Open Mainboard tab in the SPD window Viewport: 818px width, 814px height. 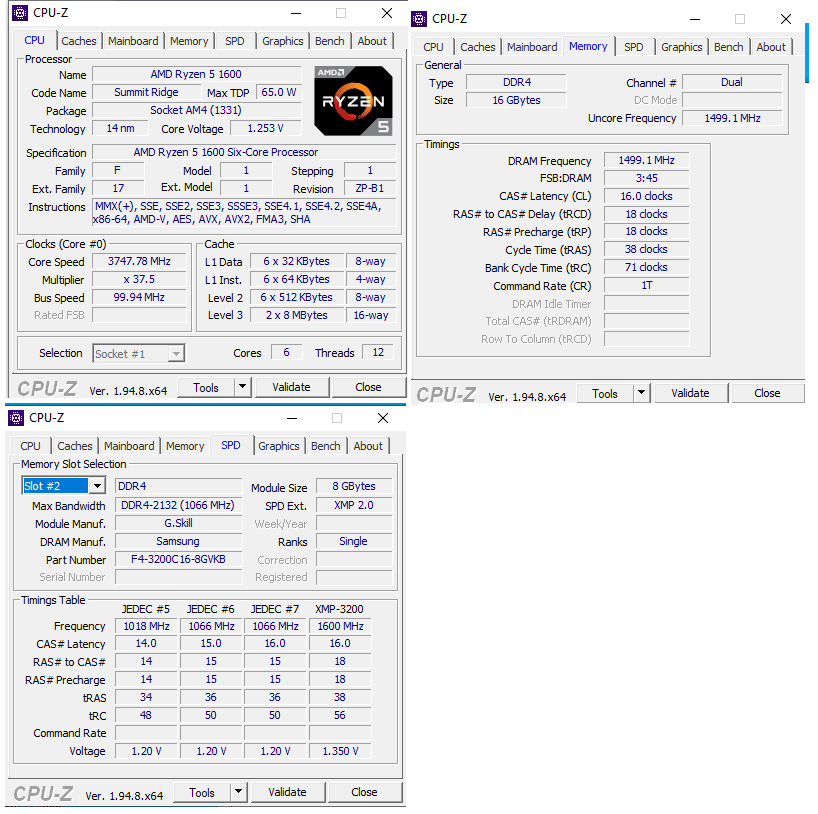pos(129,446)
